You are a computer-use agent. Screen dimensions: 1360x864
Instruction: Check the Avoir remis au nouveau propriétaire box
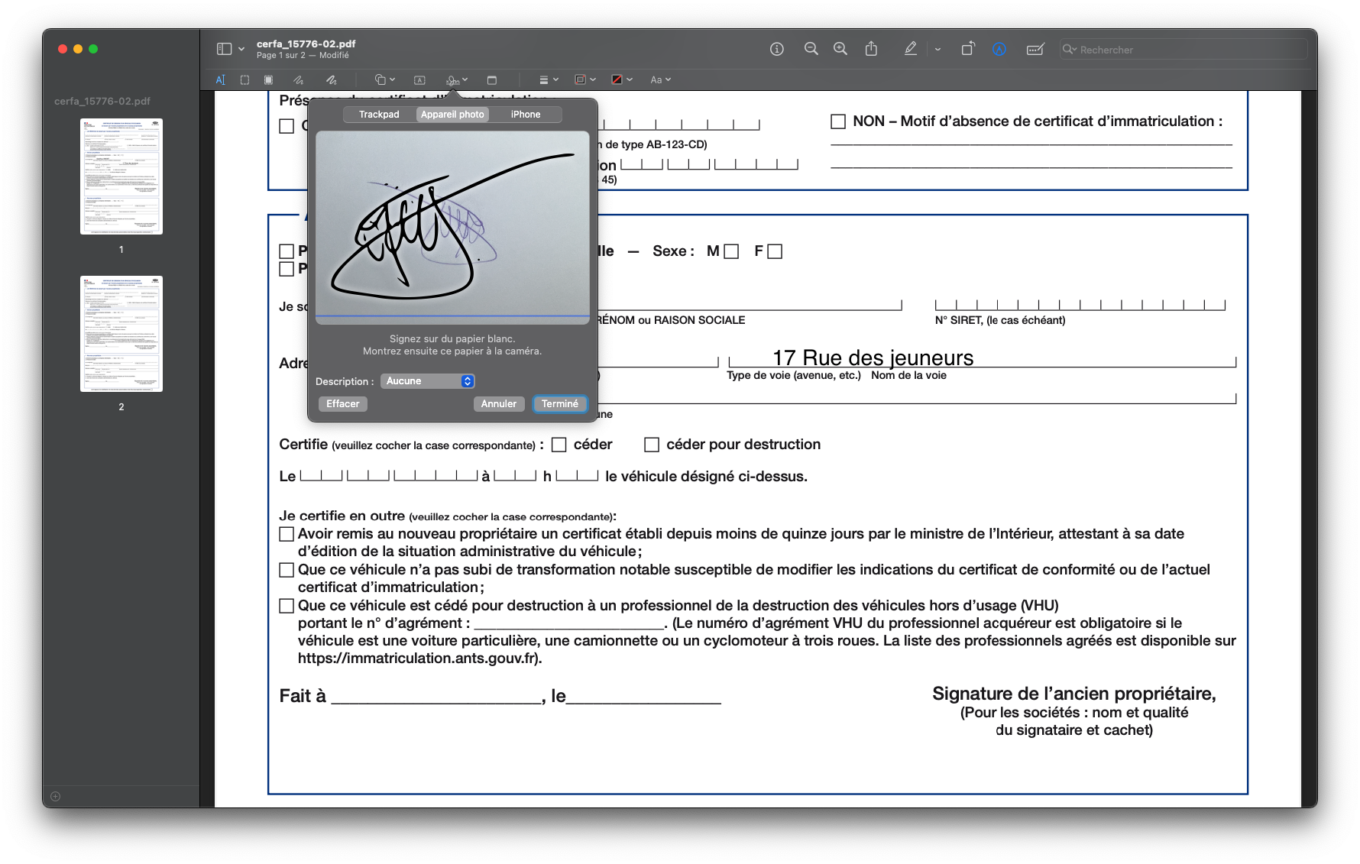(287, 535)
